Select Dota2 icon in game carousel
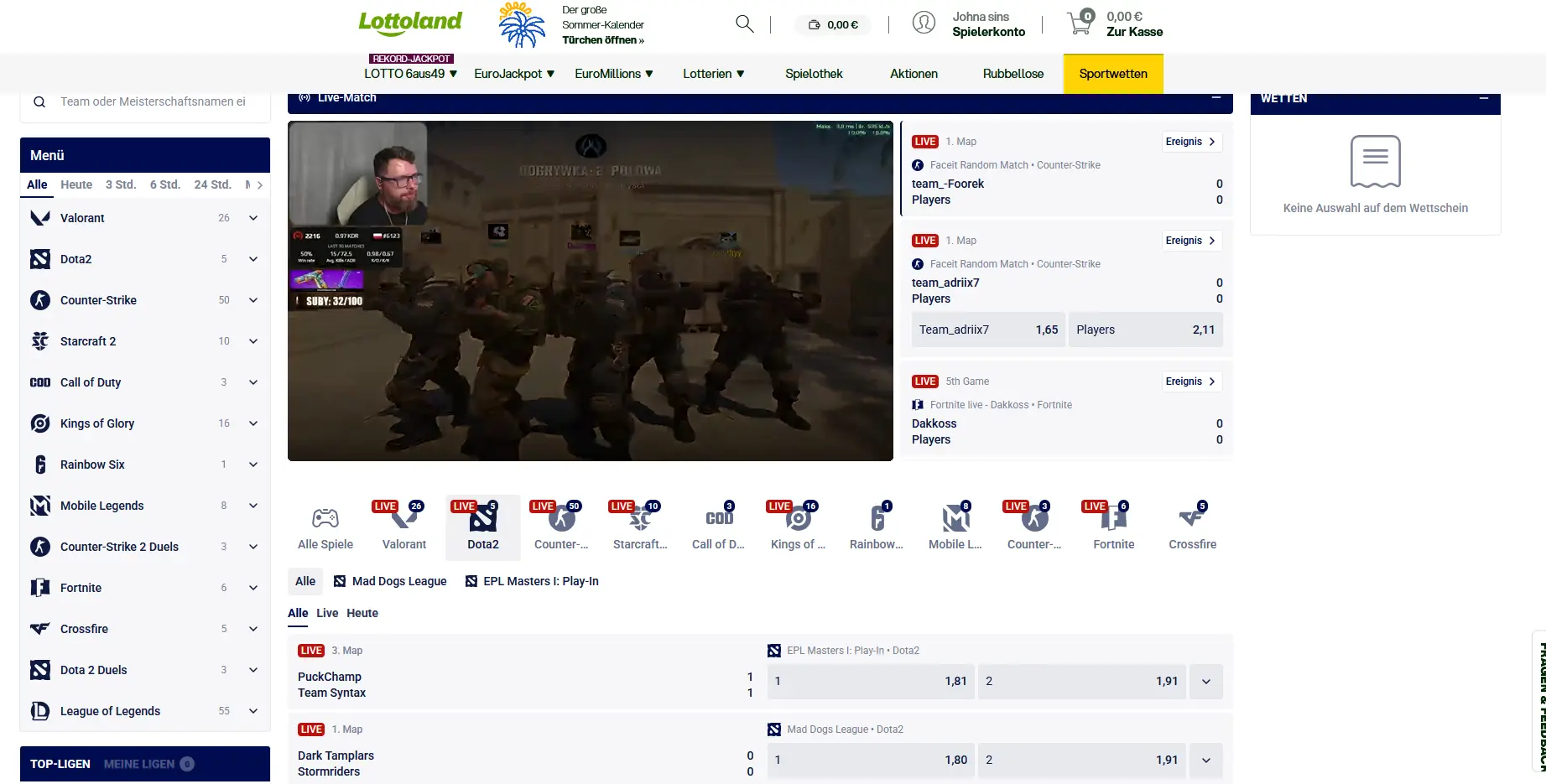 tap(483, 518)
